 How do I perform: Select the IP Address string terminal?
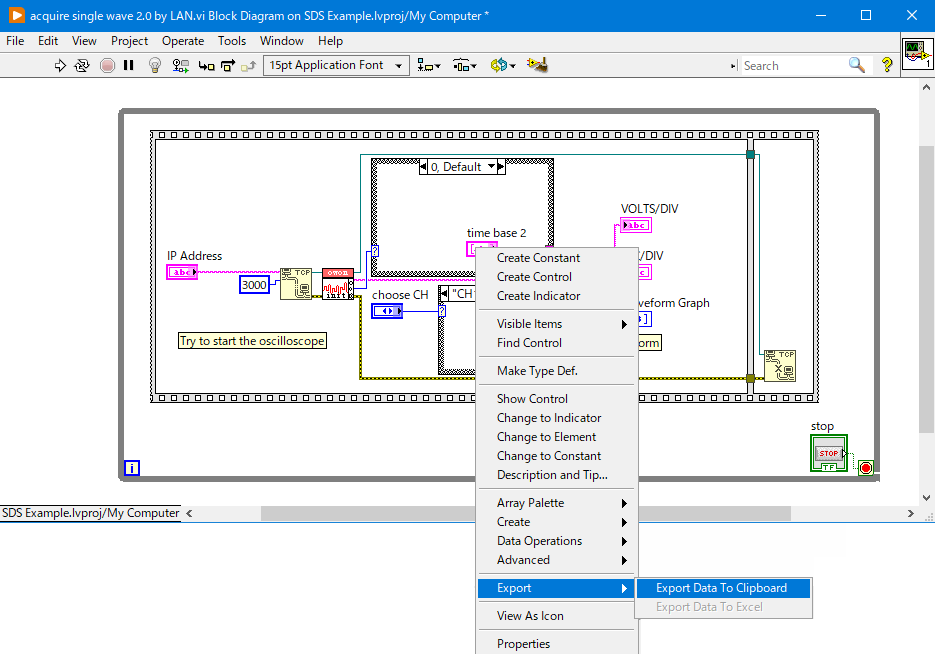coord(182,272)
